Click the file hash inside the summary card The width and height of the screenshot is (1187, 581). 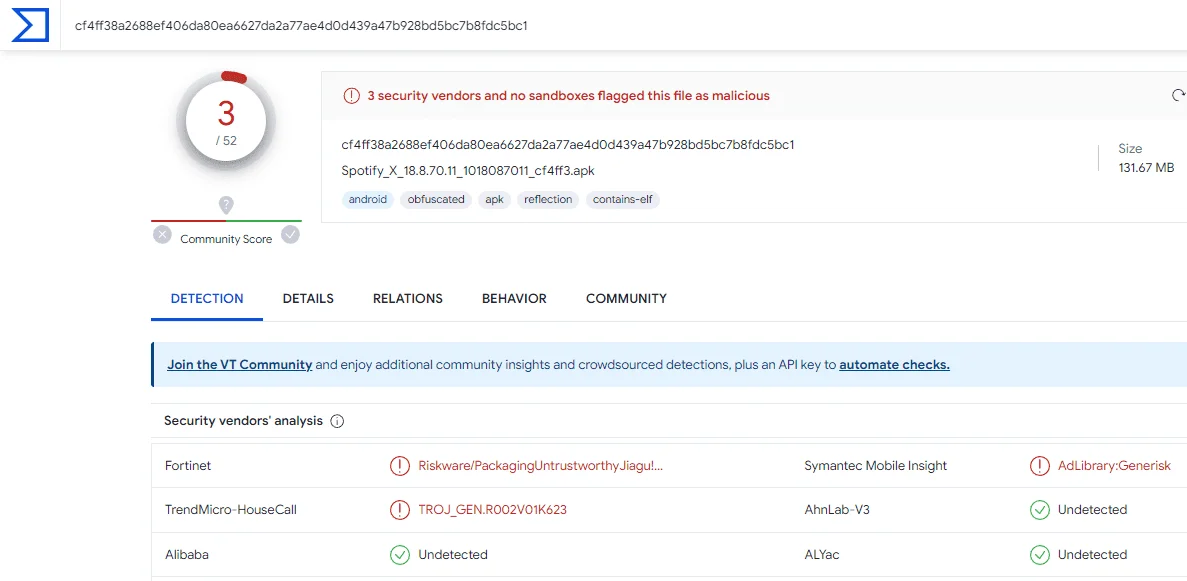click(568, 144)
